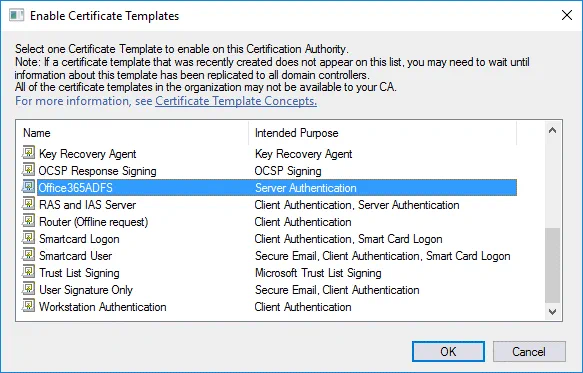
Task: Click the Router (Offline request) template icon
Action: click(28, 221)
